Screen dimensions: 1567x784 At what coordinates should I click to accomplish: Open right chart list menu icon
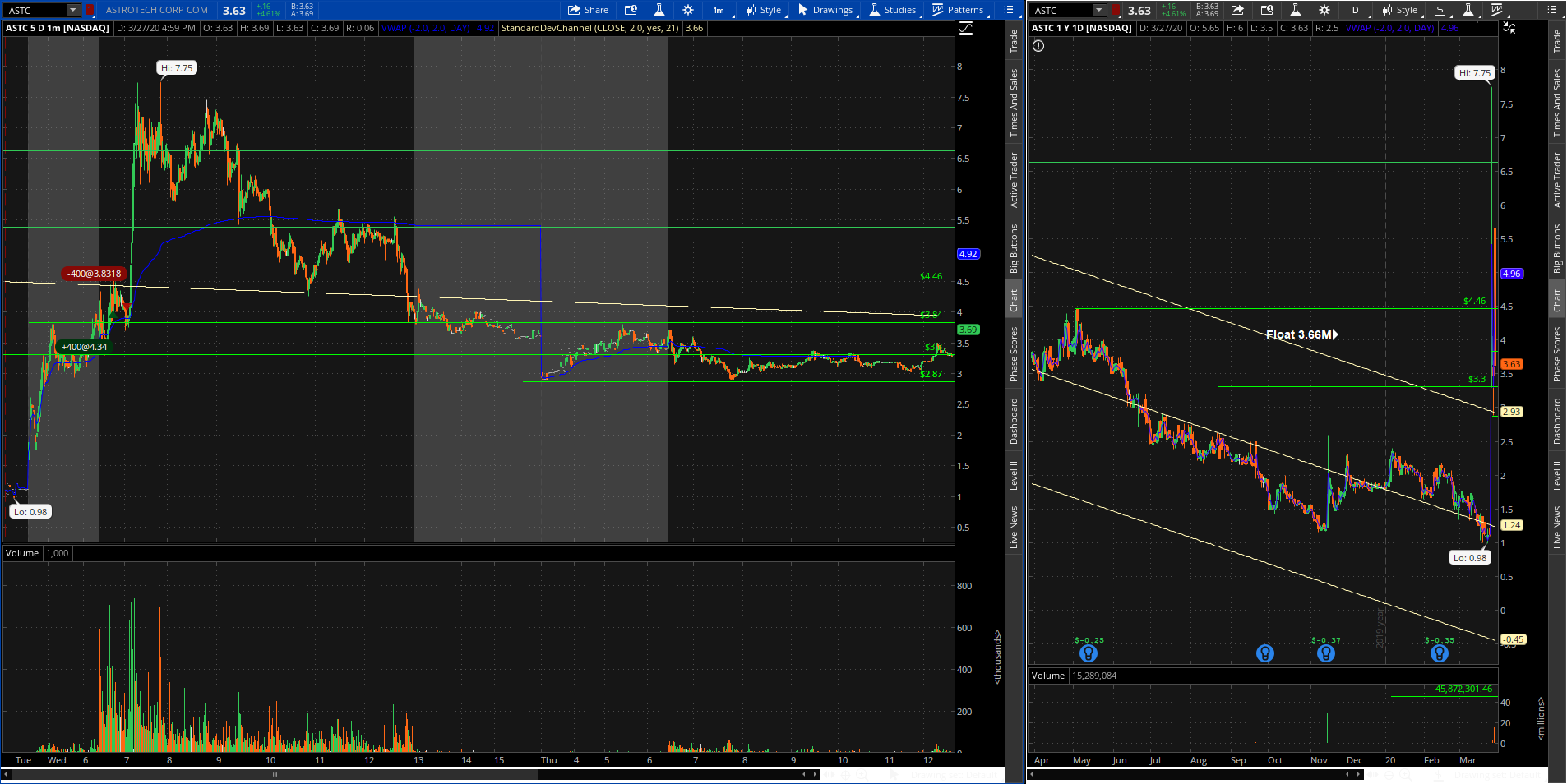point(1552,10)
